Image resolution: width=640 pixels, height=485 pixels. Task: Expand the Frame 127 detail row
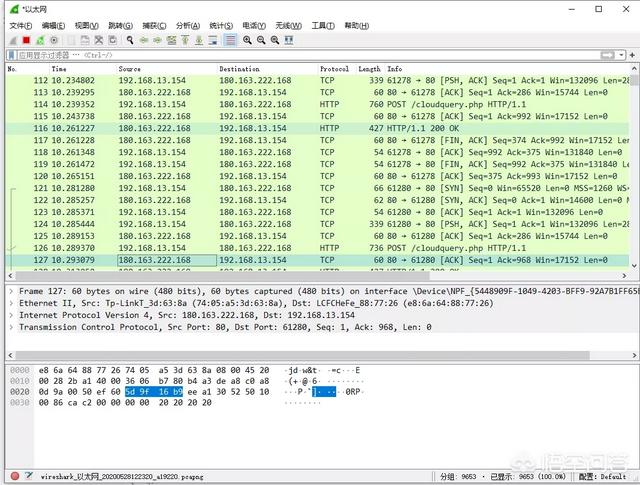11,291
